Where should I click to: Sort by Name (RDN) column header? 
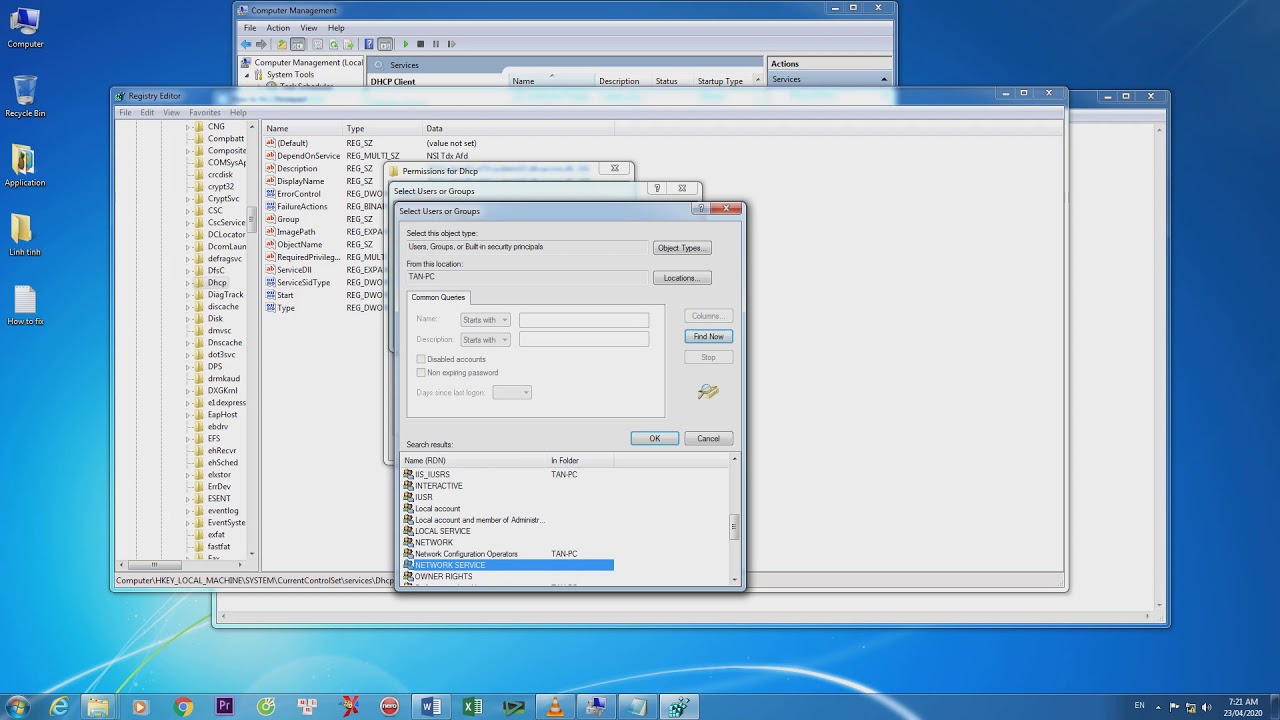click(x=474, y=461)
